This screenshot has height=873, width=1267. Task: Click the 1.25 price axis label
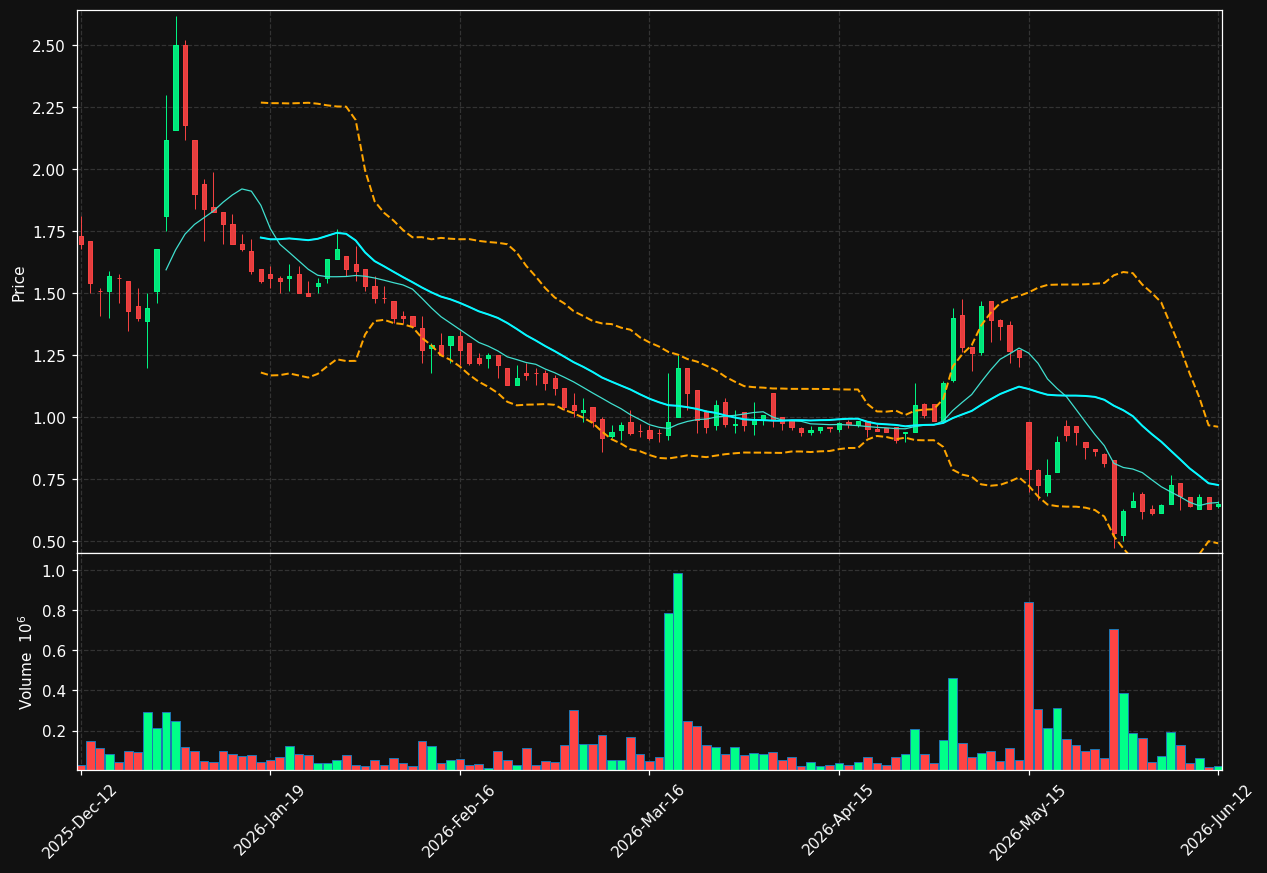click(x=48, y=356)
